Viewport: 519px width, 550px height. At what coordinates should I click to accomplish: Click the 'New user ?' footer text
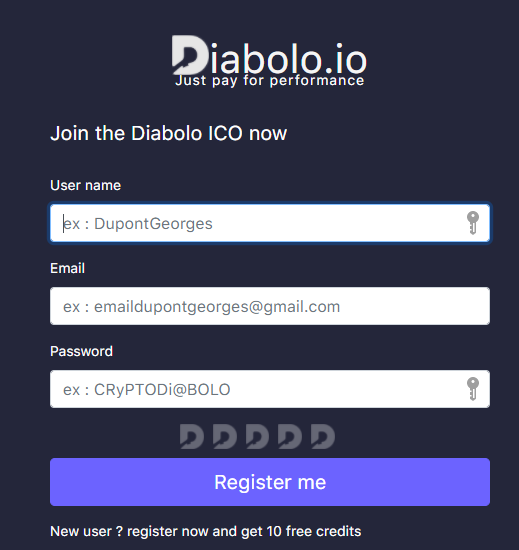coord(86,531)
